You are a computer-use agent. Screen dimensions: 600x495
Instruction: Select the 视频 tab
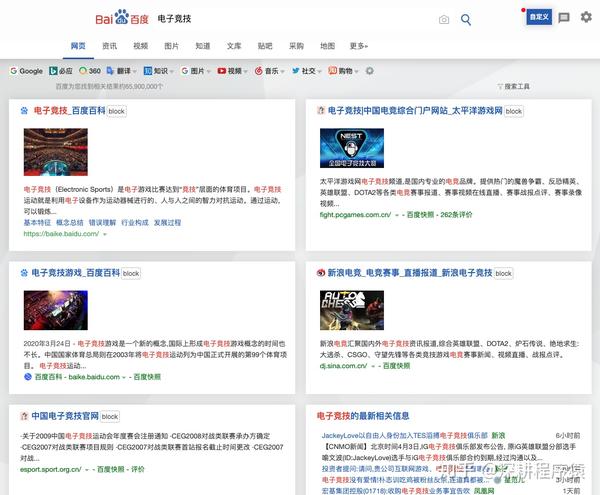(140, 46)
